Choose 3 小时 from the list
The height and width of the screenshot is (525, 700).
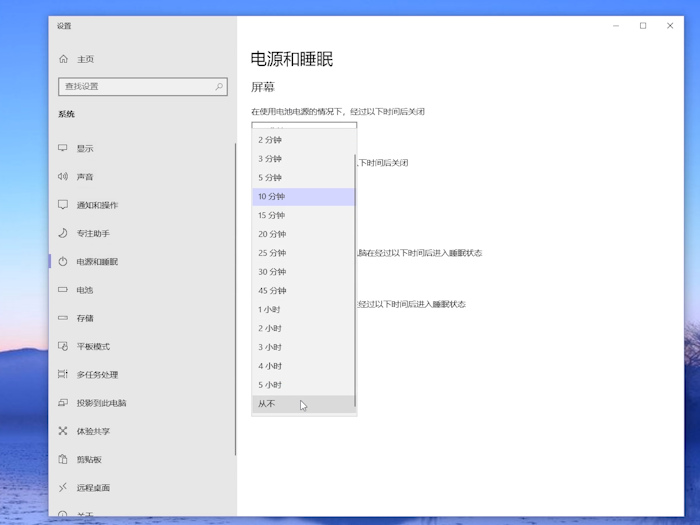pyautogui.click(x=304, y=347)
